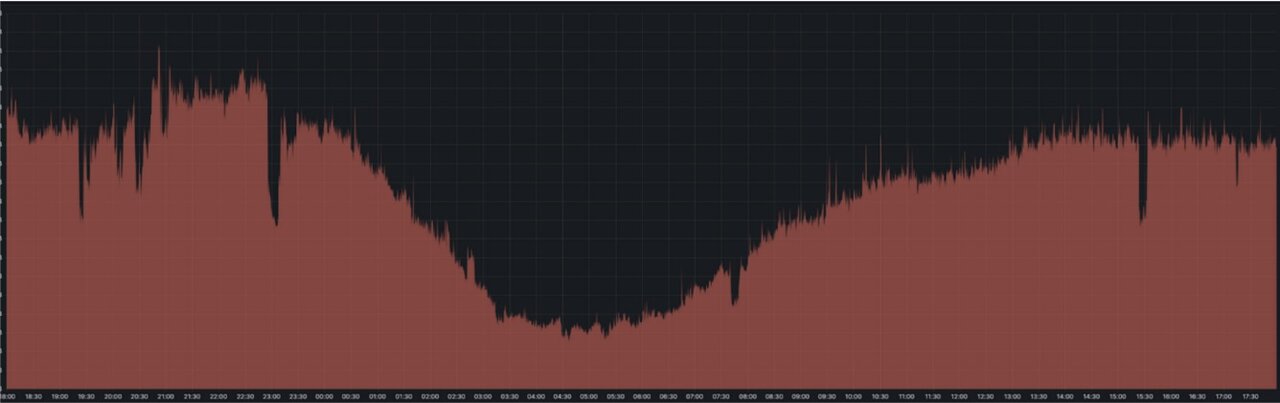Click the 04:30 time axis label
The width and height of the screenshot is (1280, 403).
click(x=562, y=396)
